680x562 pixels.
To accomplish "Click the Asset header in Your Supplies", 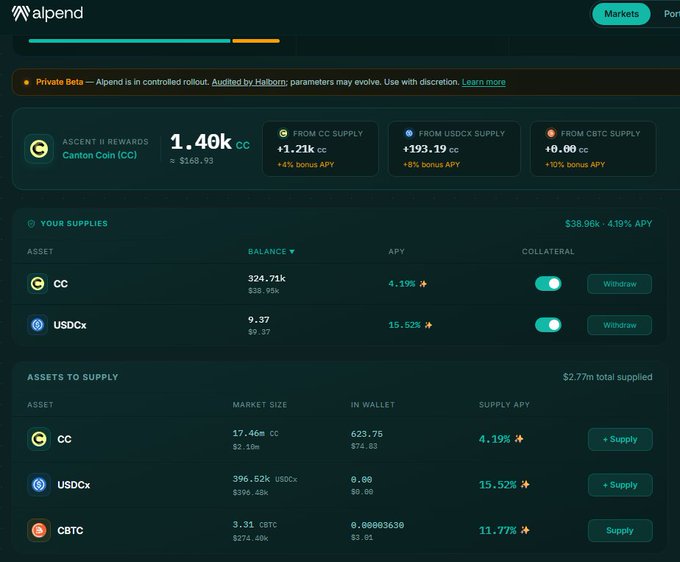I will coord(40,252).
